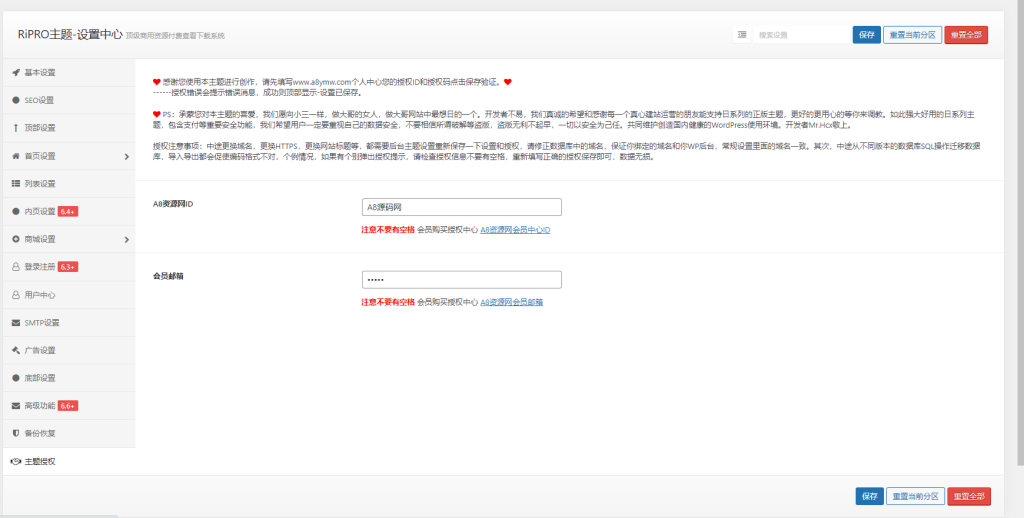This screenshot has width=1024, height=518.
Task: Open 基本设置 via its rocket icon
Action: [x=16, y=73]
